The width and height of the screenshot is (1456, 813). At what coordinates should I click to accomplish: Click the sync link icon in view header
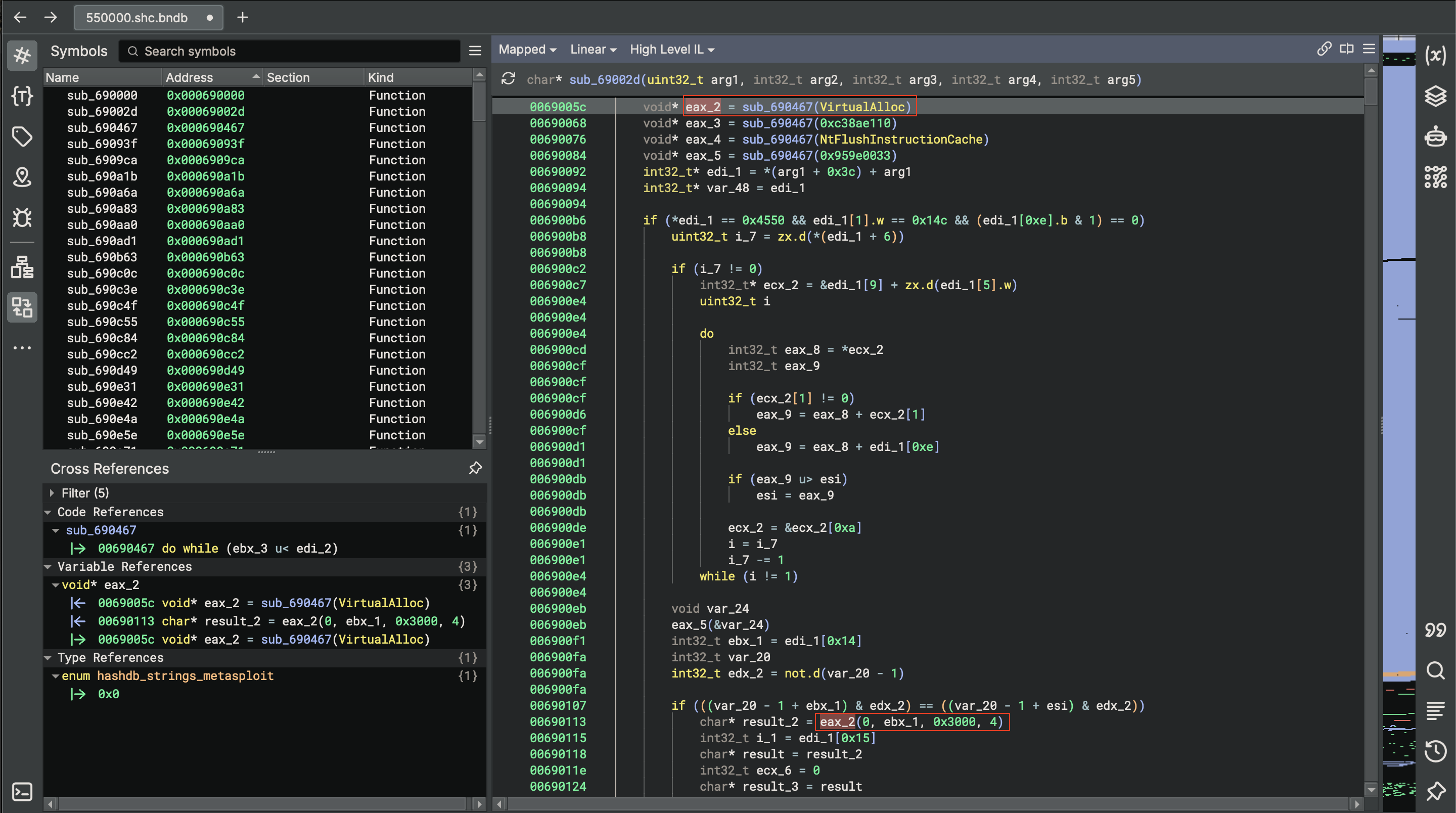1324,49
